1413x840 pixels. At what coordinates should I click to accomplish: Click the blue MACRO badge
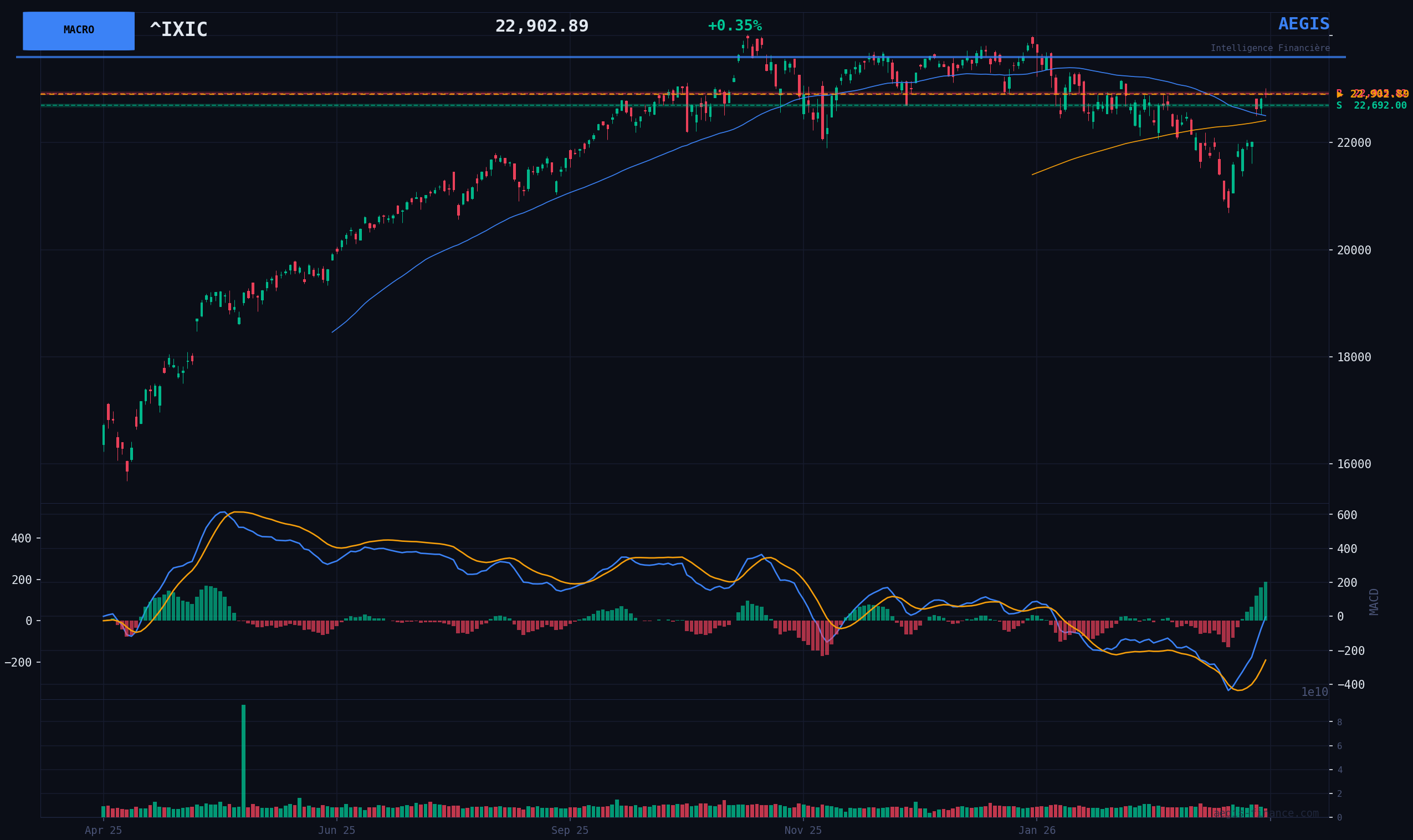click(79, 30)
